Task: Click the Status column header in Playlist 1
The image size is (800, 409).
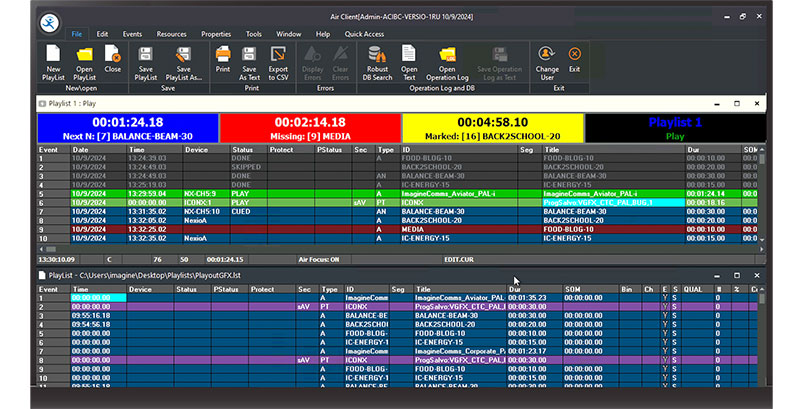Action: pyautogui.click(x=242, y=149)
